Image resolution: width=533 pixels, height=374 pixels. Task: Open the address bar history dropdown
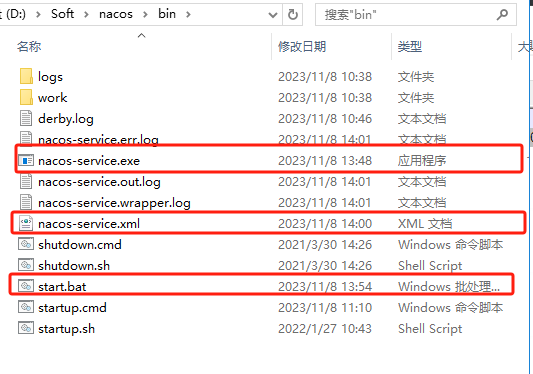click(273, 15)
